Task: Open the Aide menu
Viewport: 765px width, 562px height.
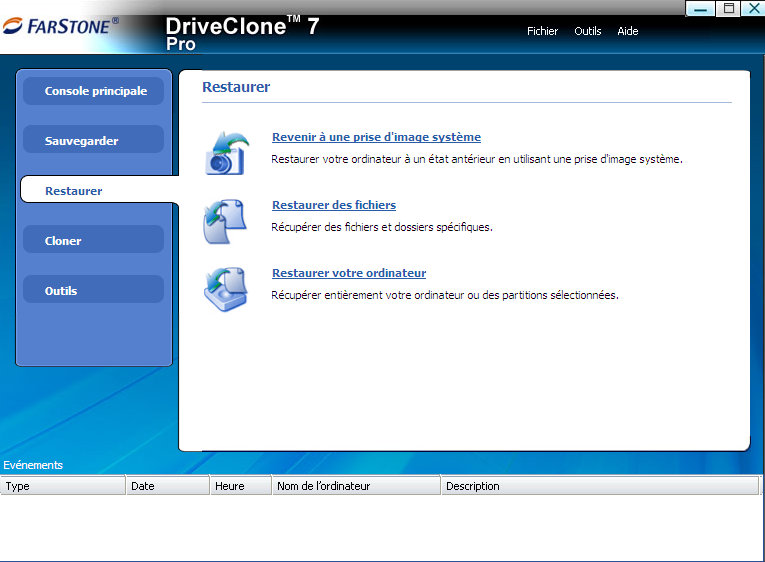Action: pyautogui.click(x=627, y=31)
